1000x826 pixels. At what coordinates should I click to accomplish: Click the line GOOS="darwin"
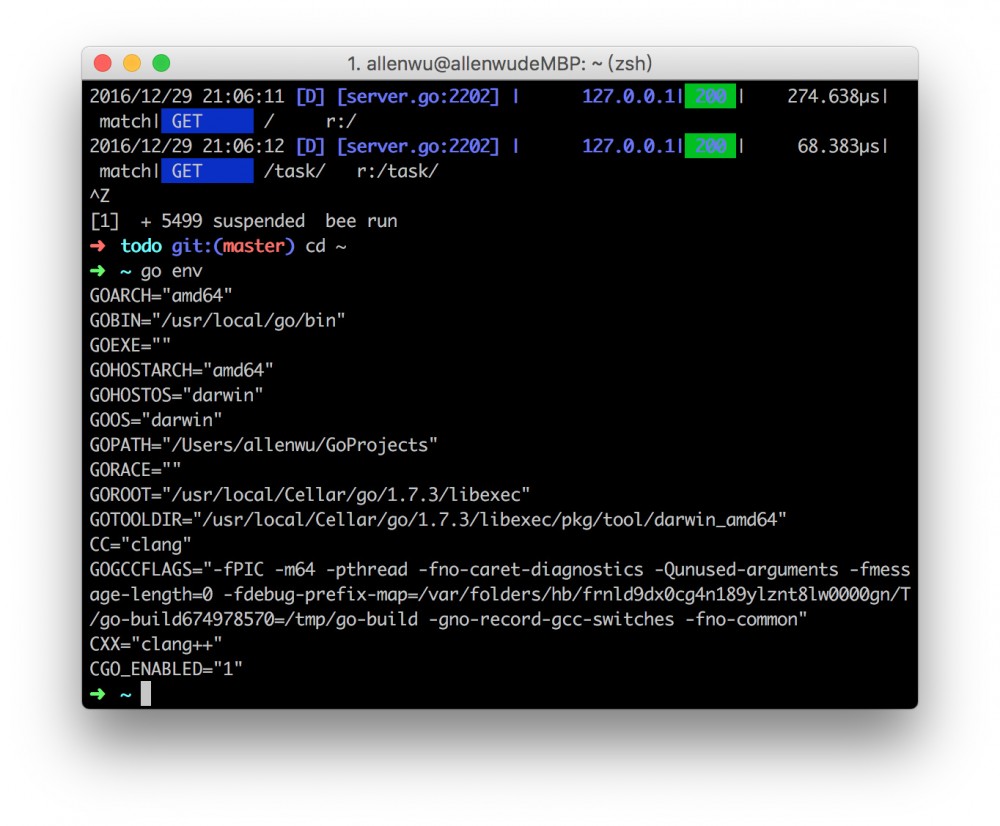[156, 420]
